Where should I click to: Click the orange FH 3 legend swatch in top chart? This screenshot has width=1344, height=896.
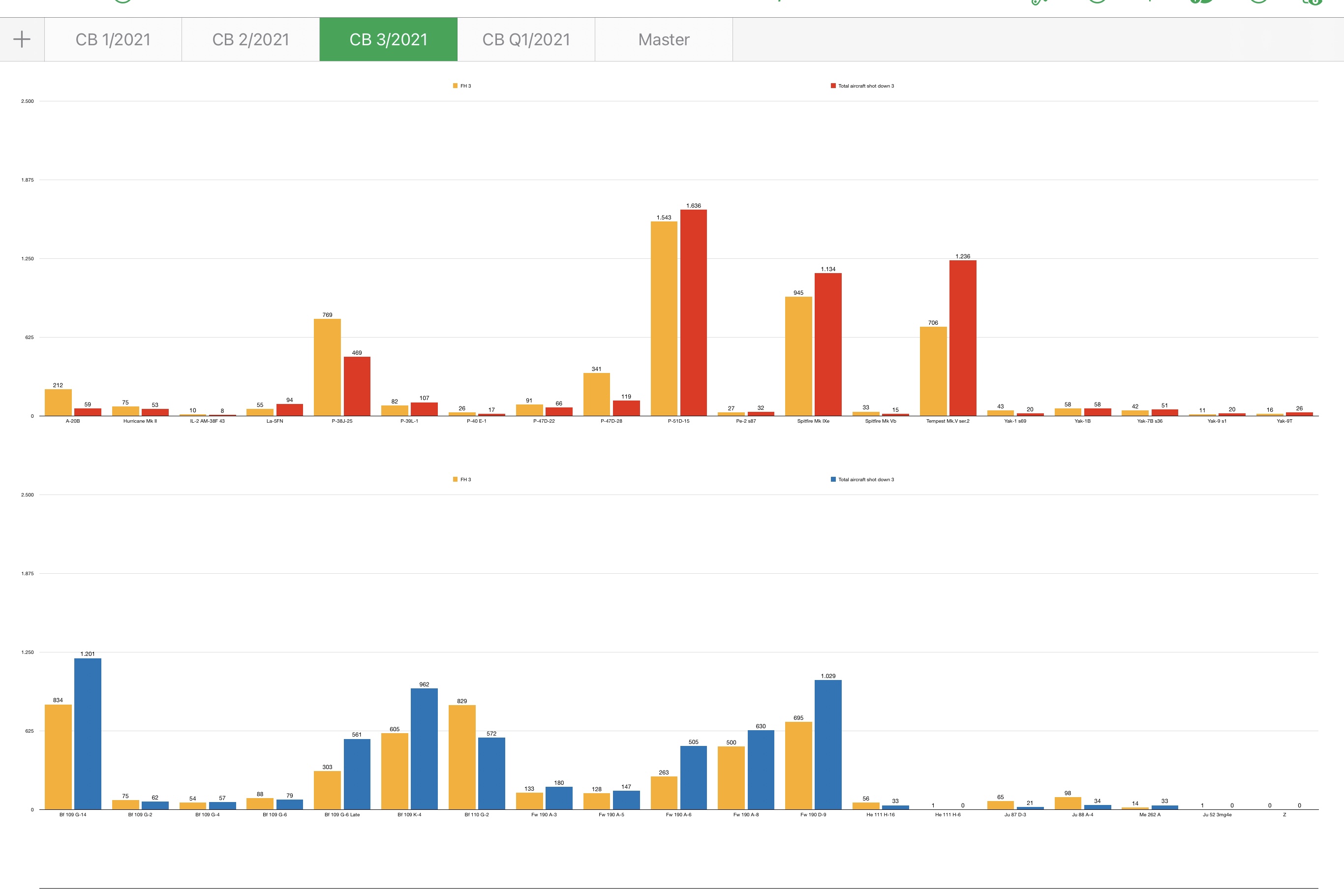coord(455,86)
